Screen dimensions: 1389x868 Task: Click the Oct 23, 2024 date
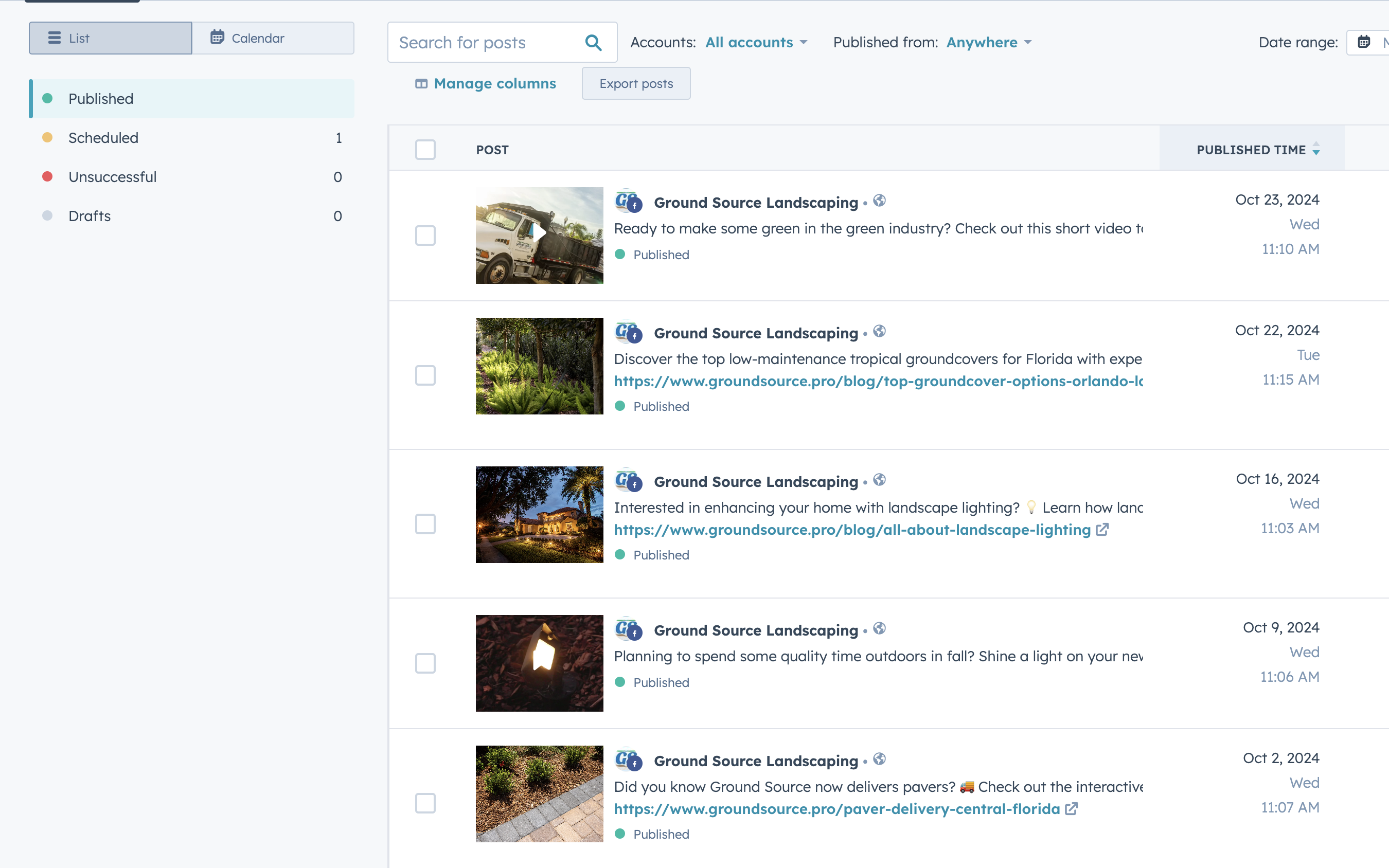[1277, 200]
